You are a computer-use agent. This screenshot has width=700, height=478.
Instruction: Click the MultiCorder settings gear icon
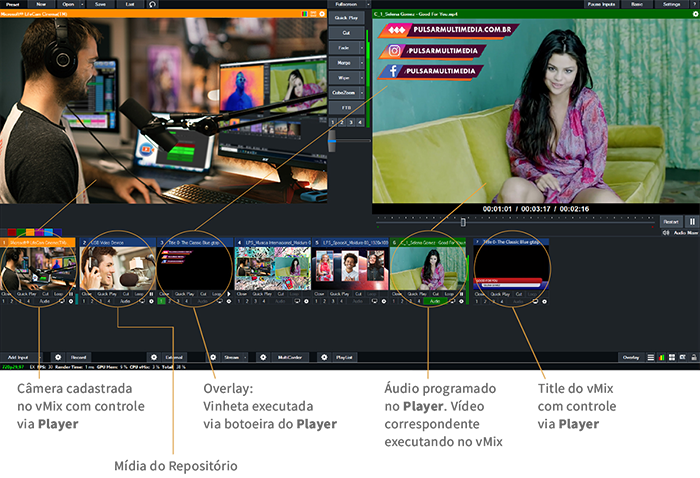click(262, 357)
